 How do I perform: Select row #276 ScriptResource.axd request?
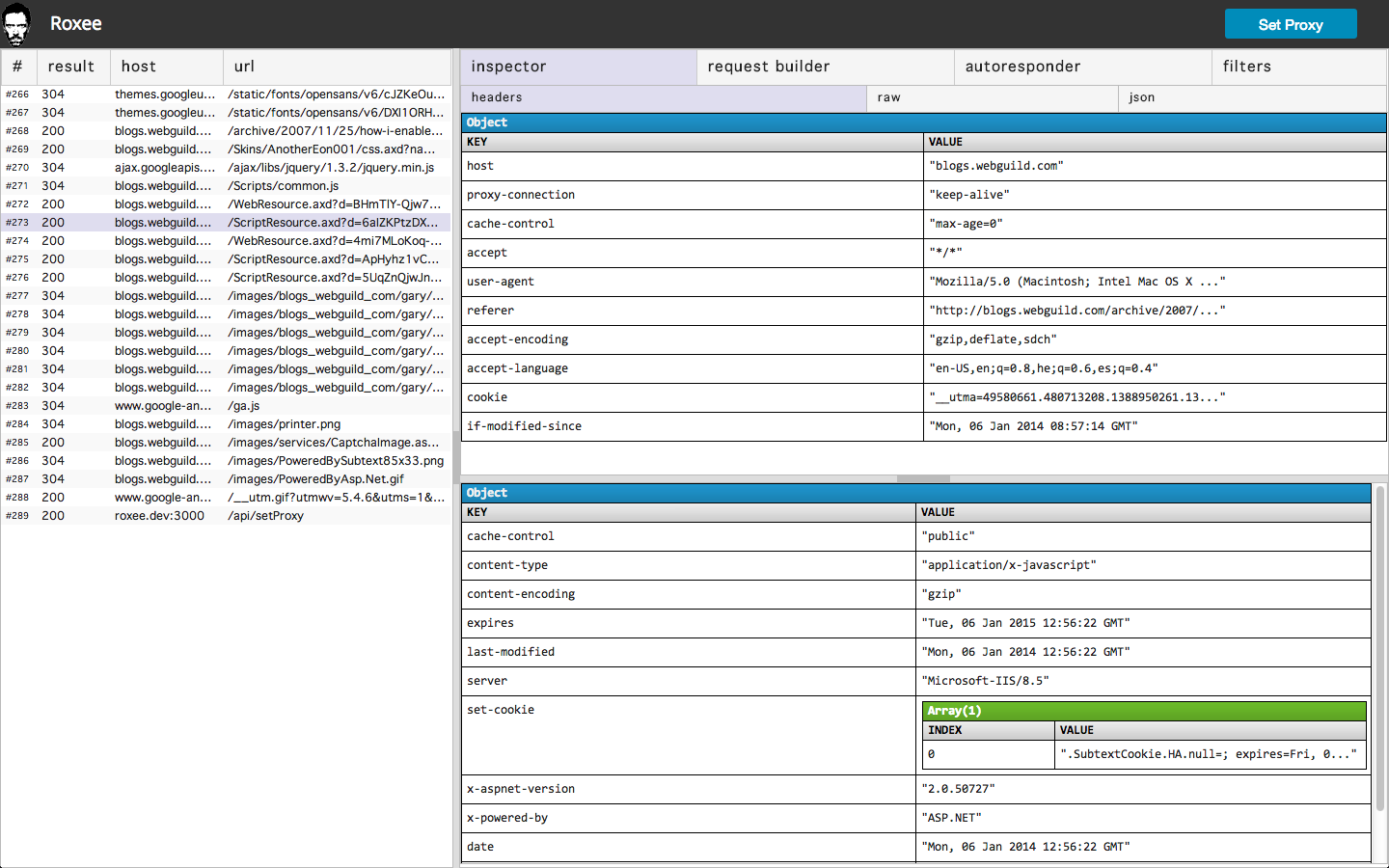(226, 278)
